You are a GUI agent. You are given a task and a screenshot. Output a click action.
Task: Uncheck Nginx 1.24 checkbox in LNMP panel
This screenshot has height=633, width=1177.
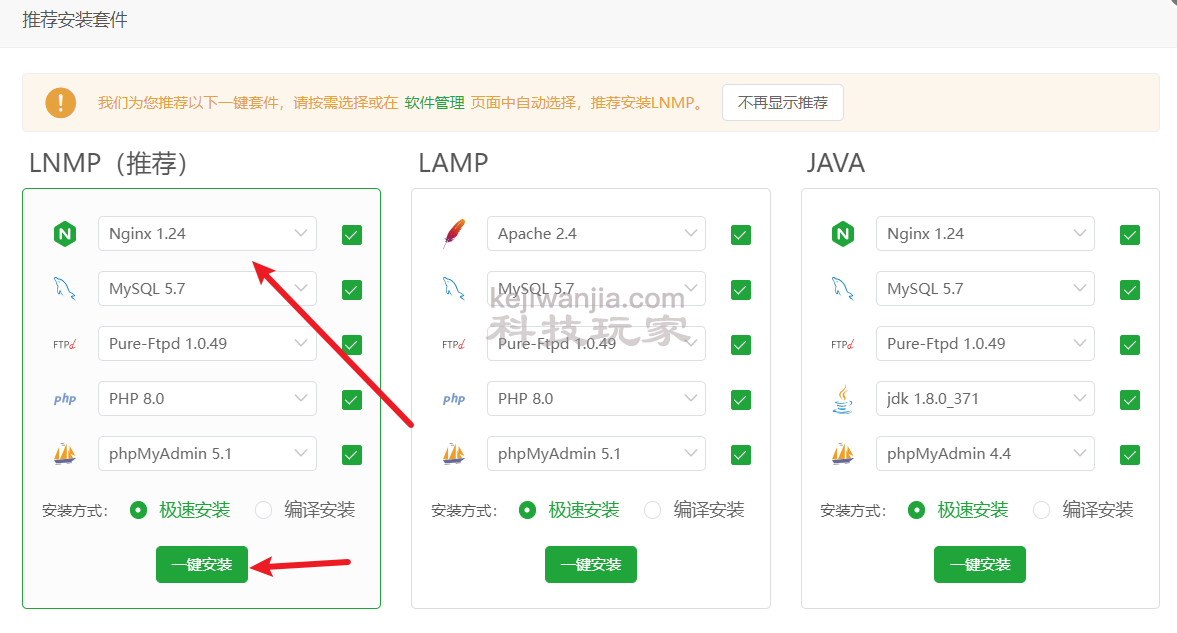(x=352, y=235)
